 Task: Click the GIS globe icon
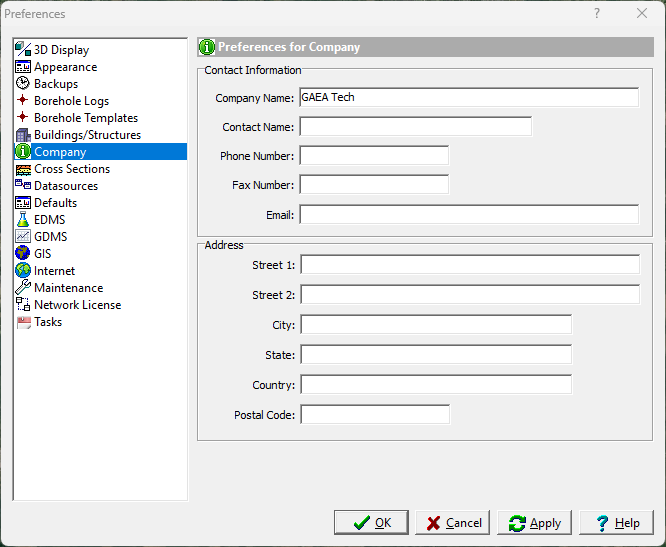(x=23, y=254)
